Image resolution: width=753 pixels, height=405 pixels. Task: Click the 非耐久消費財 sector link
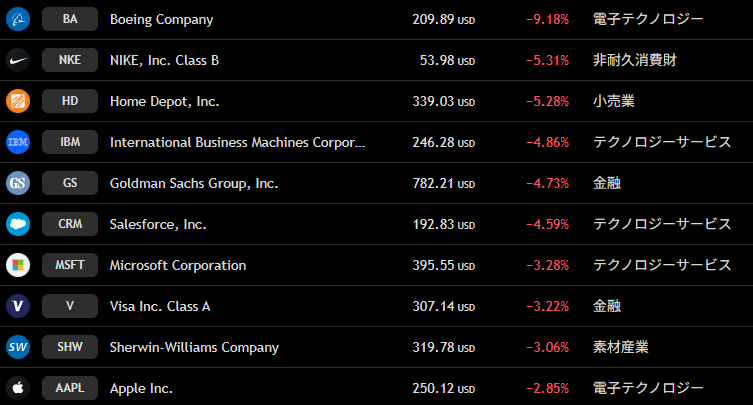pyautogui.click(x=634, y=60)
